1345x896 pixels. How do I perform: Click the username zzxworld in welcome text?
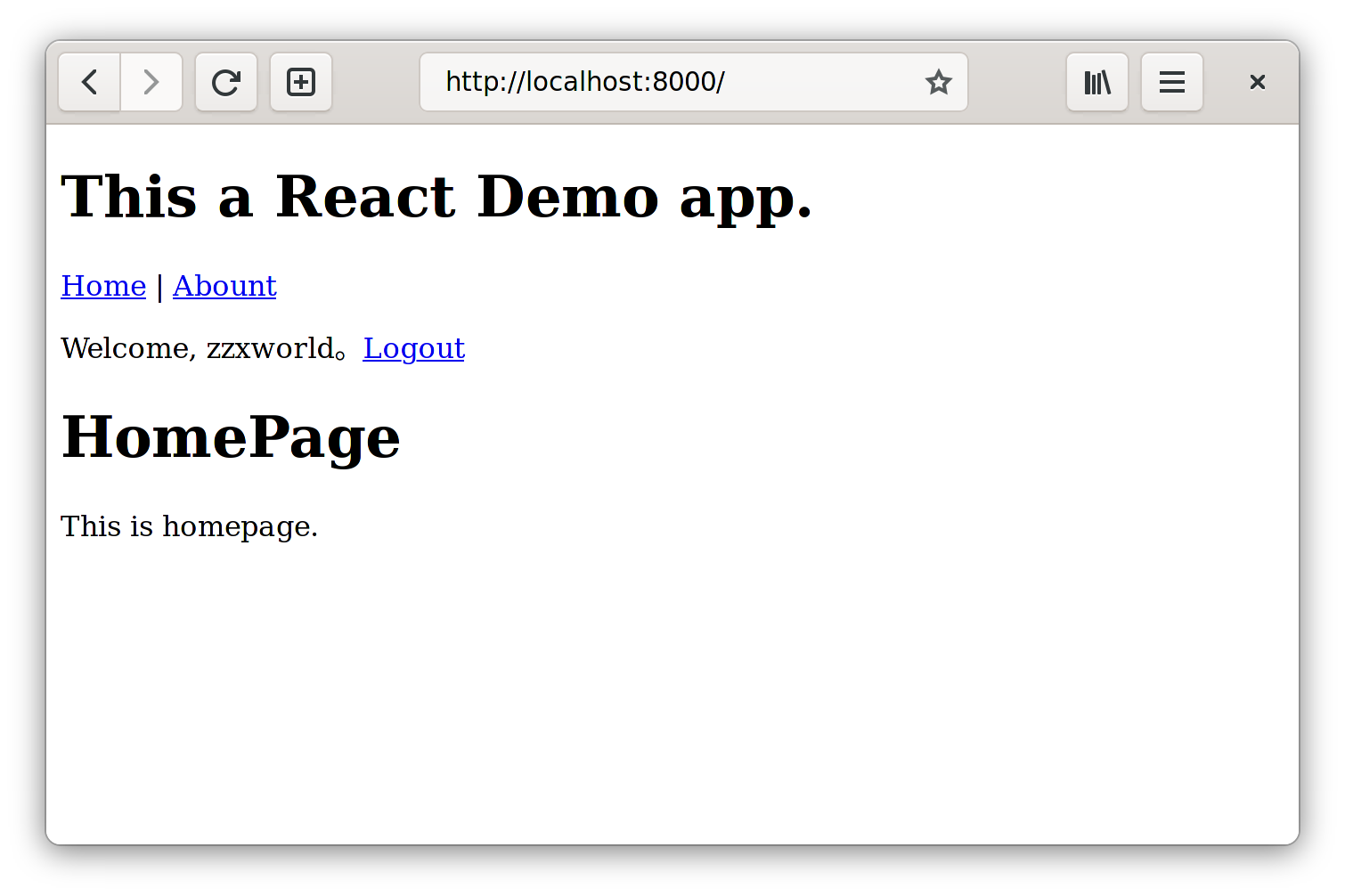tap(270, 348)
